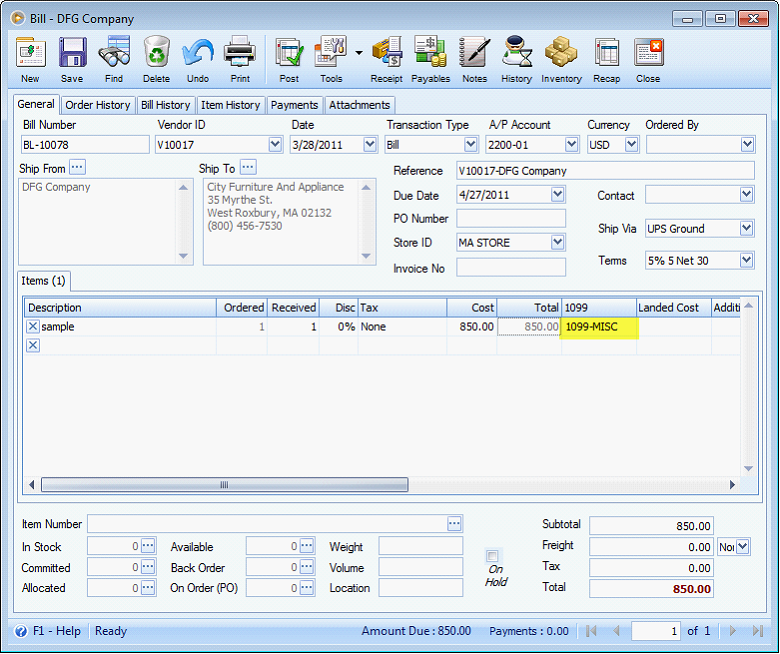The image size is (780, 654).
Task: Expand the Contact dropdown
Action: click(746, 194)
